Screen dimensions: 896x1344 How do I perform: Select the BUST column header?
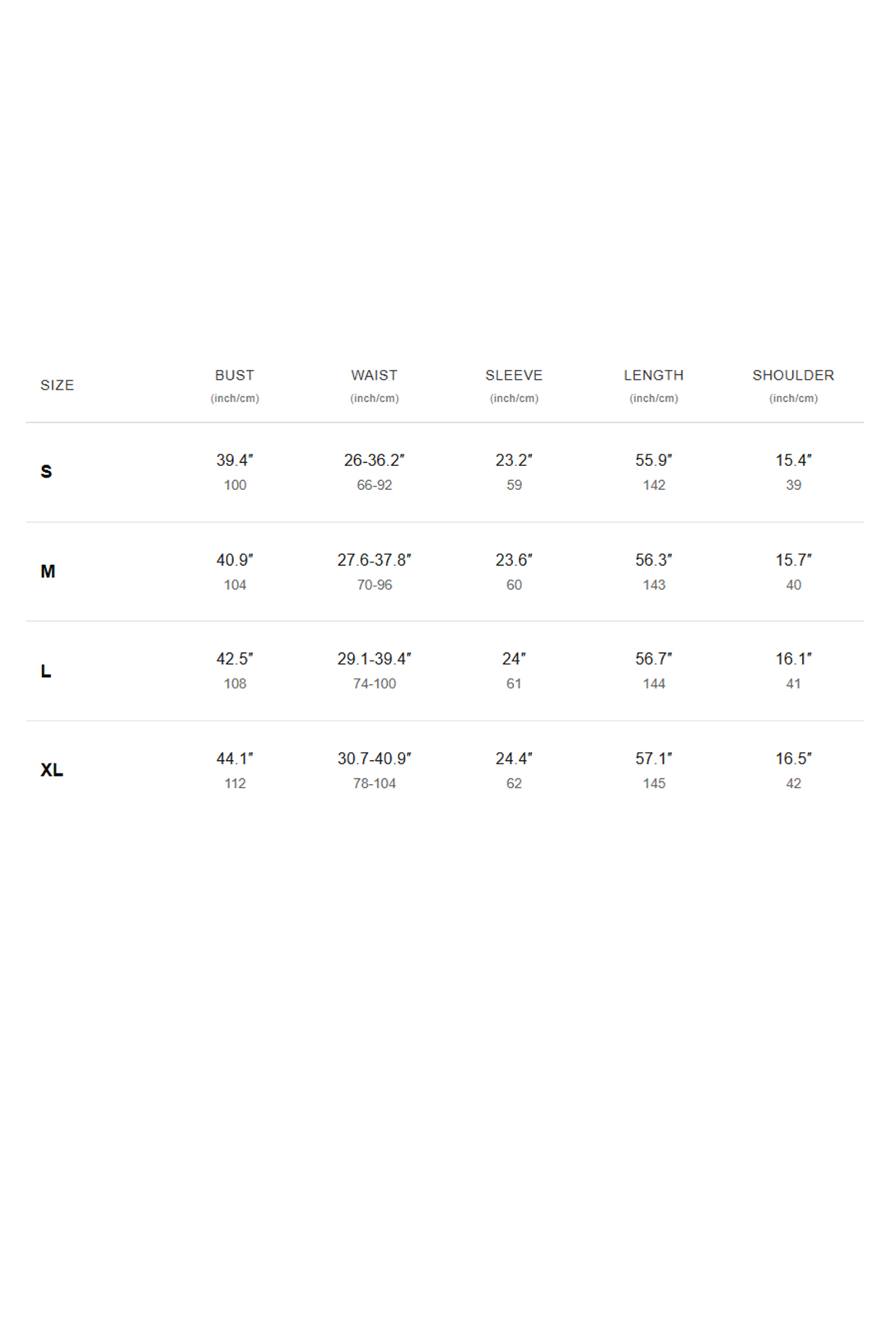tap(235, 376)
